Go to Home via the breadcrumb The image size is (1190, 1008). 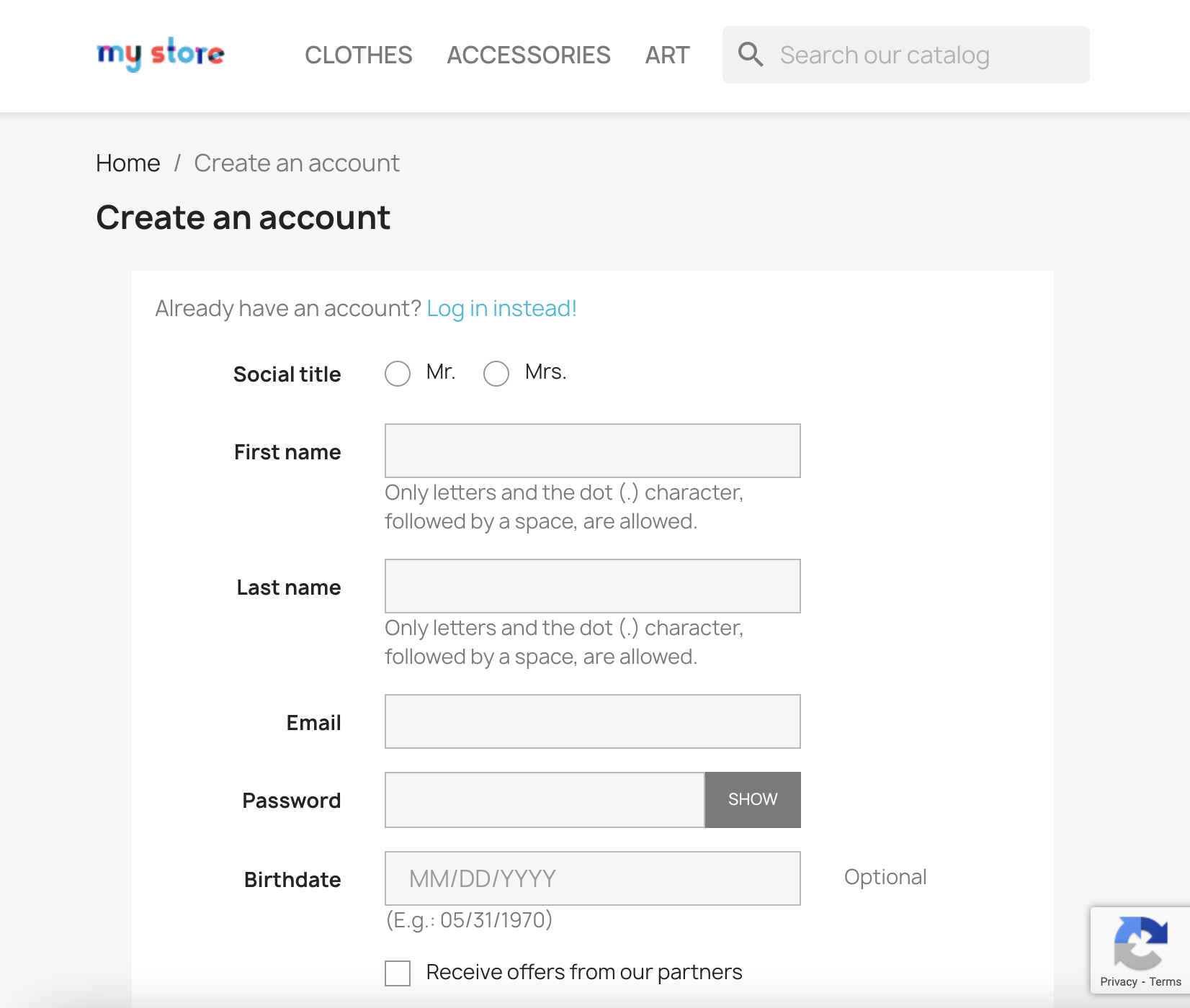click(x=127, y=163)
